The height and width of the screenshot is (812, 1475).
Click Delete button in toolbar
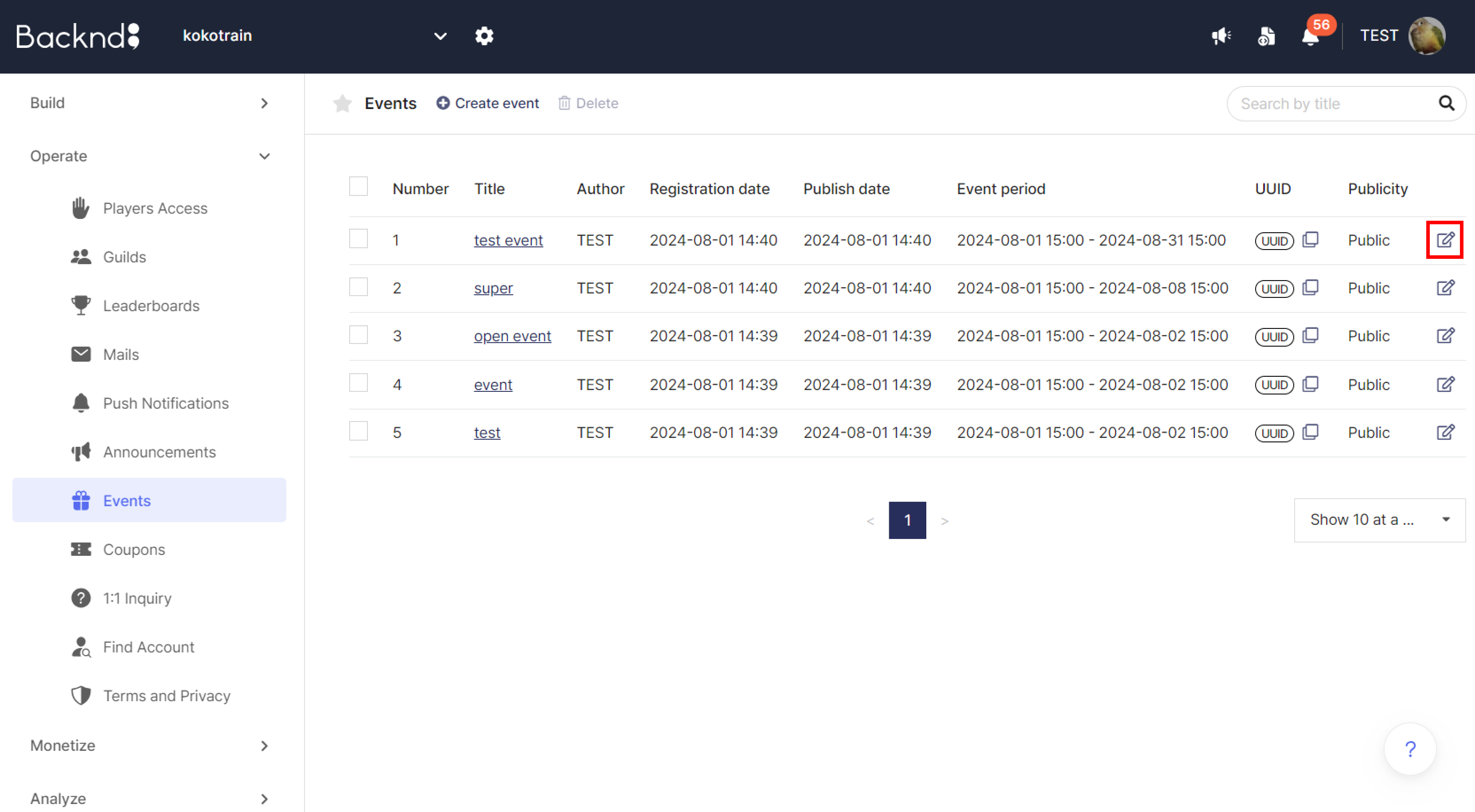(588, 103)
